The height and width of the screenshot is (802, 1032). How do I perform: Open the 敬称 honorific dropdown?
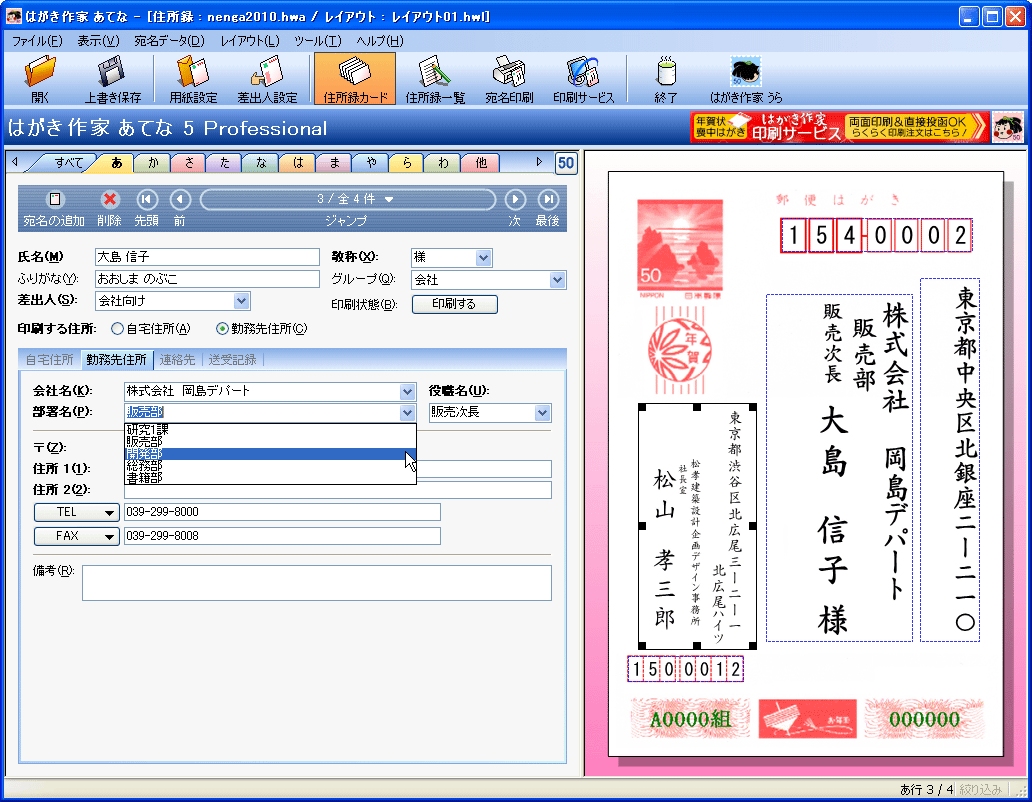pyautogui.click(x=484, y=258)
